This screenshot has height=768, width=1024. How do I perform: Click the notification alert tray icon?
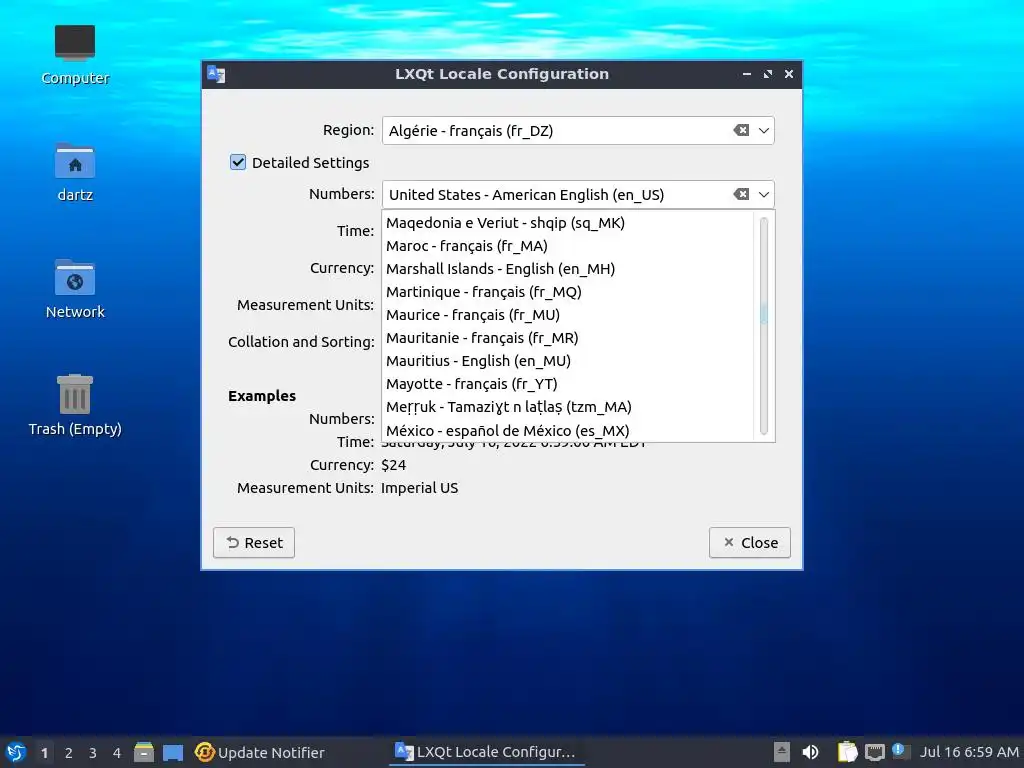tap(900, 751)
